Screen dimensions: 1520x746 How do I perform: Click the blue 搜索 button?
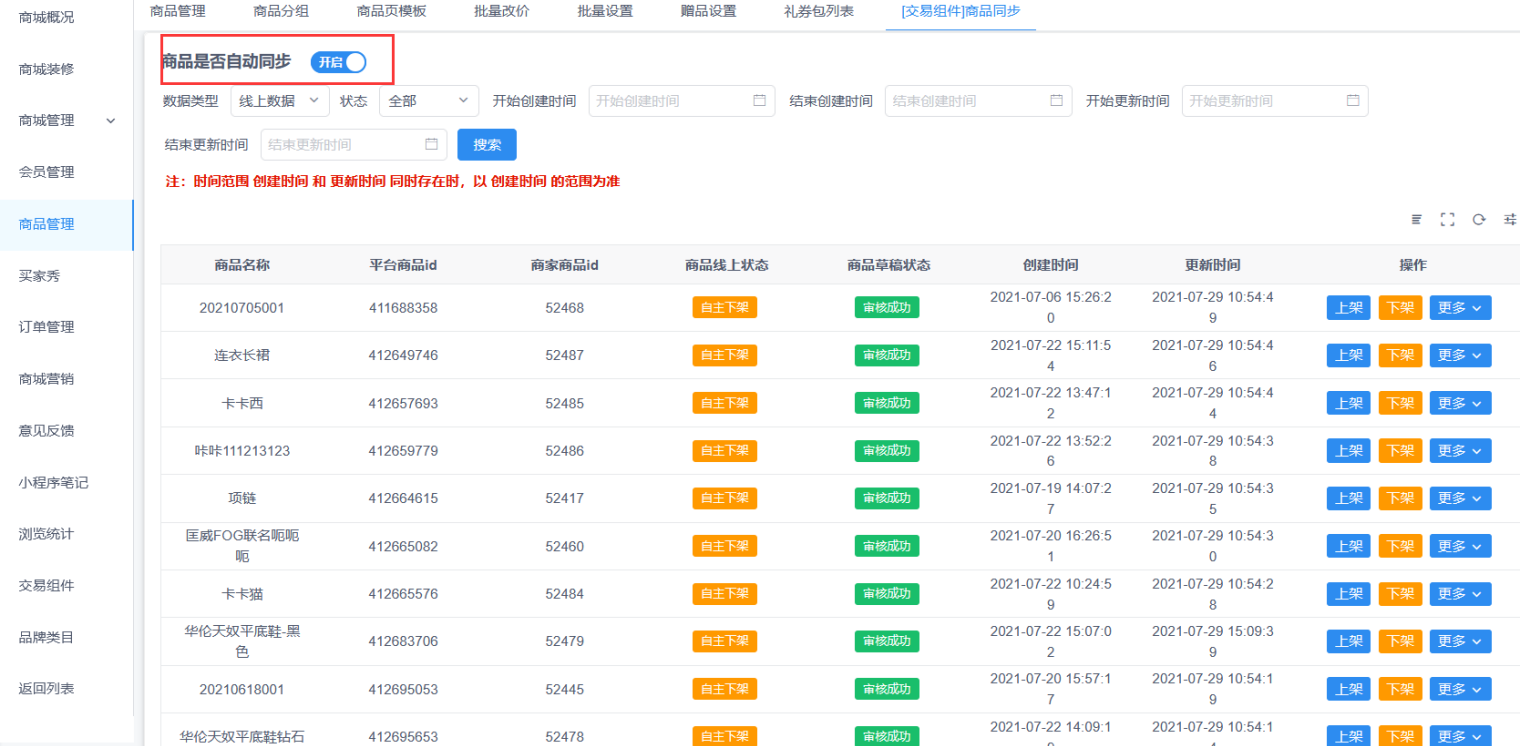tap(487, 144)
